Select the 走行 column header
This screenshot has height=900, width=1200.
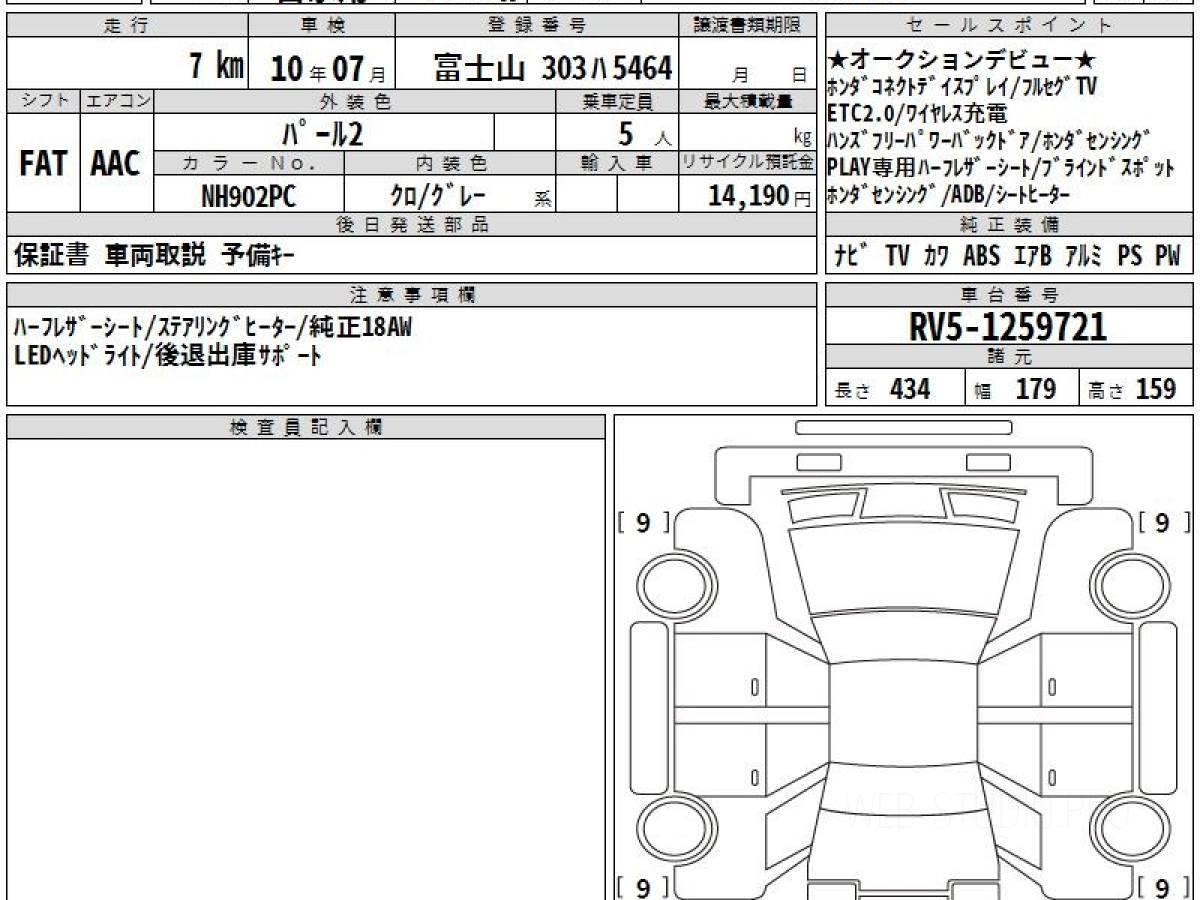[x=128, y=26]
